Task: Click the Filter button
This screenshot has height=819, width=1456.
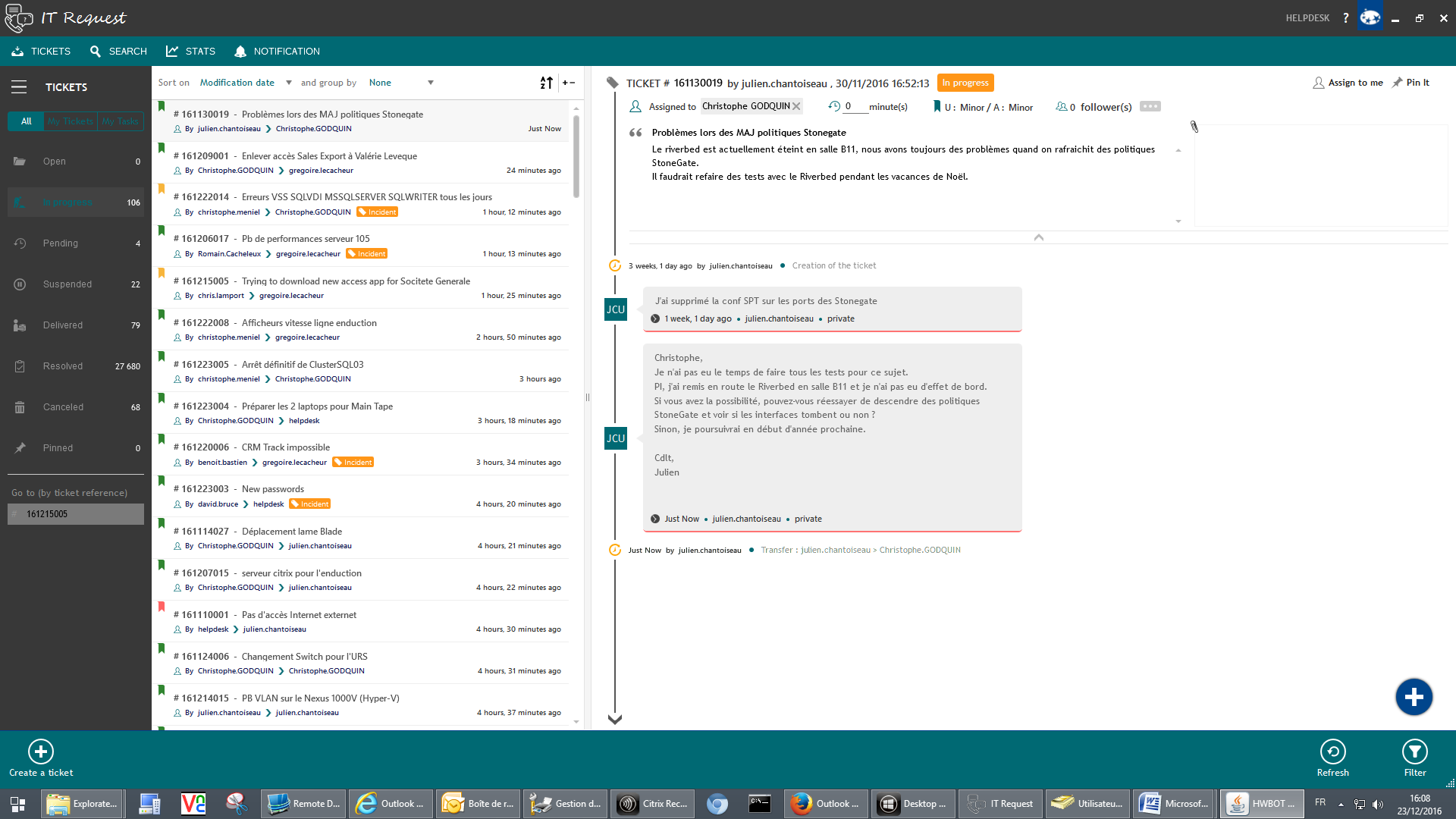Action: pos(1415,758)
